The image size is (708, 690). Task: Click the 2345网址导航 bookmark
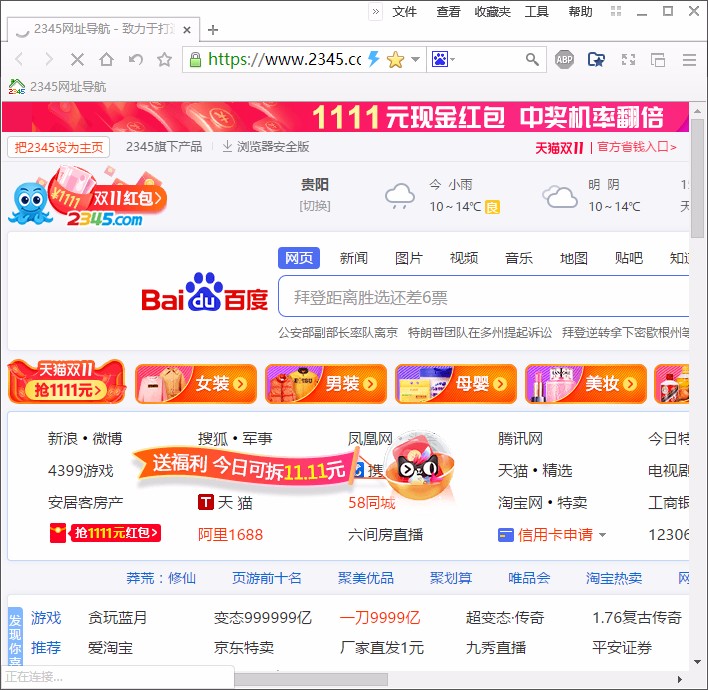(x=57, y=86)
